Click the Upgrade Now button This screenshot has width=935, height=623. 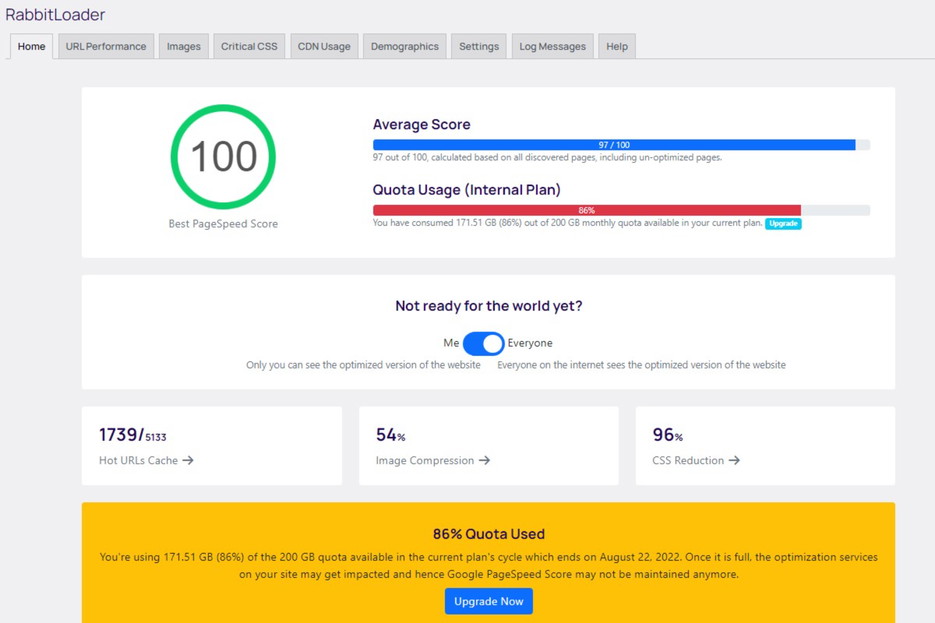click(x=488, y=601)
